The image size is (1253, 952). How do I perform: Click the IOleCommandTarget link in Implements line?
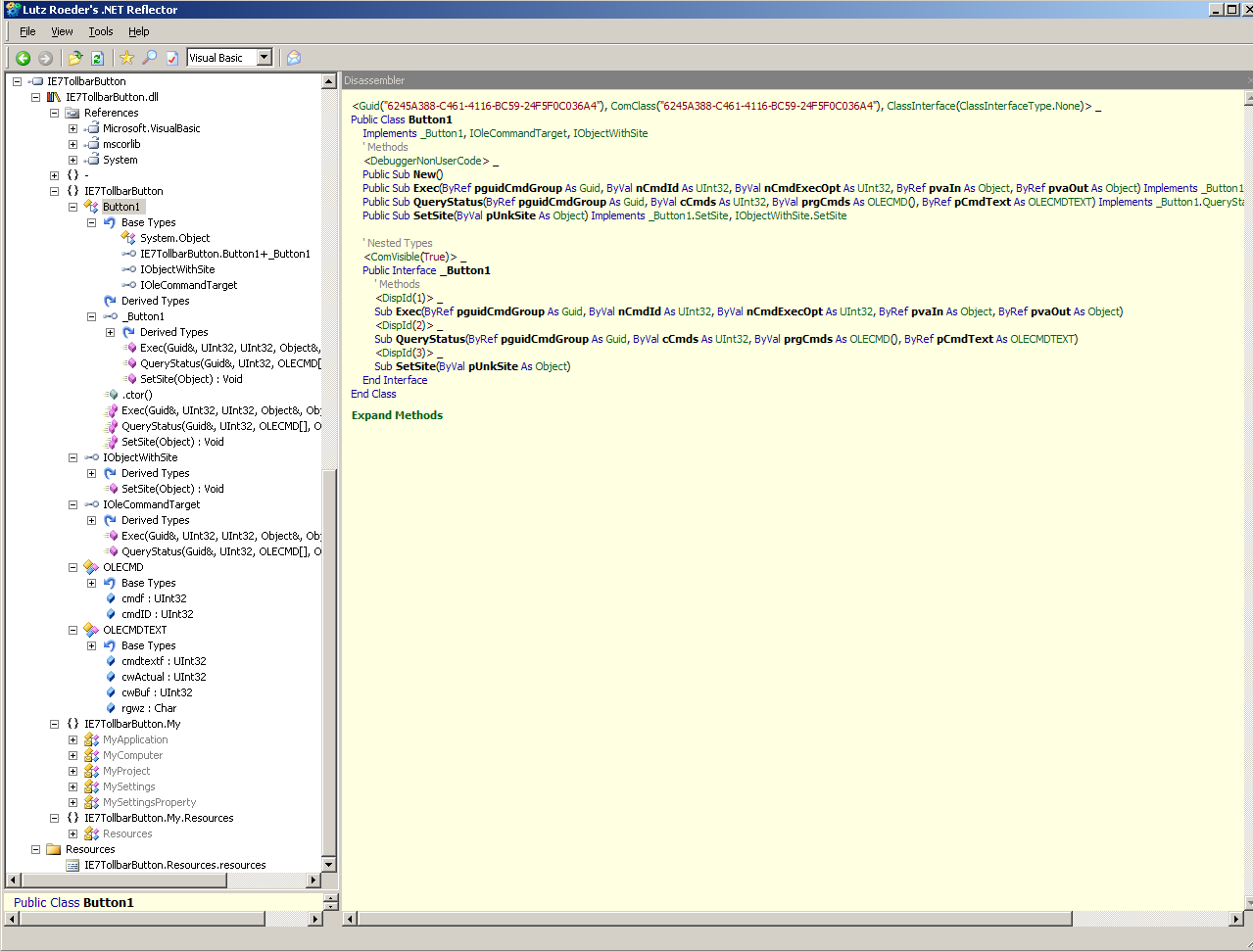[517, 133]
